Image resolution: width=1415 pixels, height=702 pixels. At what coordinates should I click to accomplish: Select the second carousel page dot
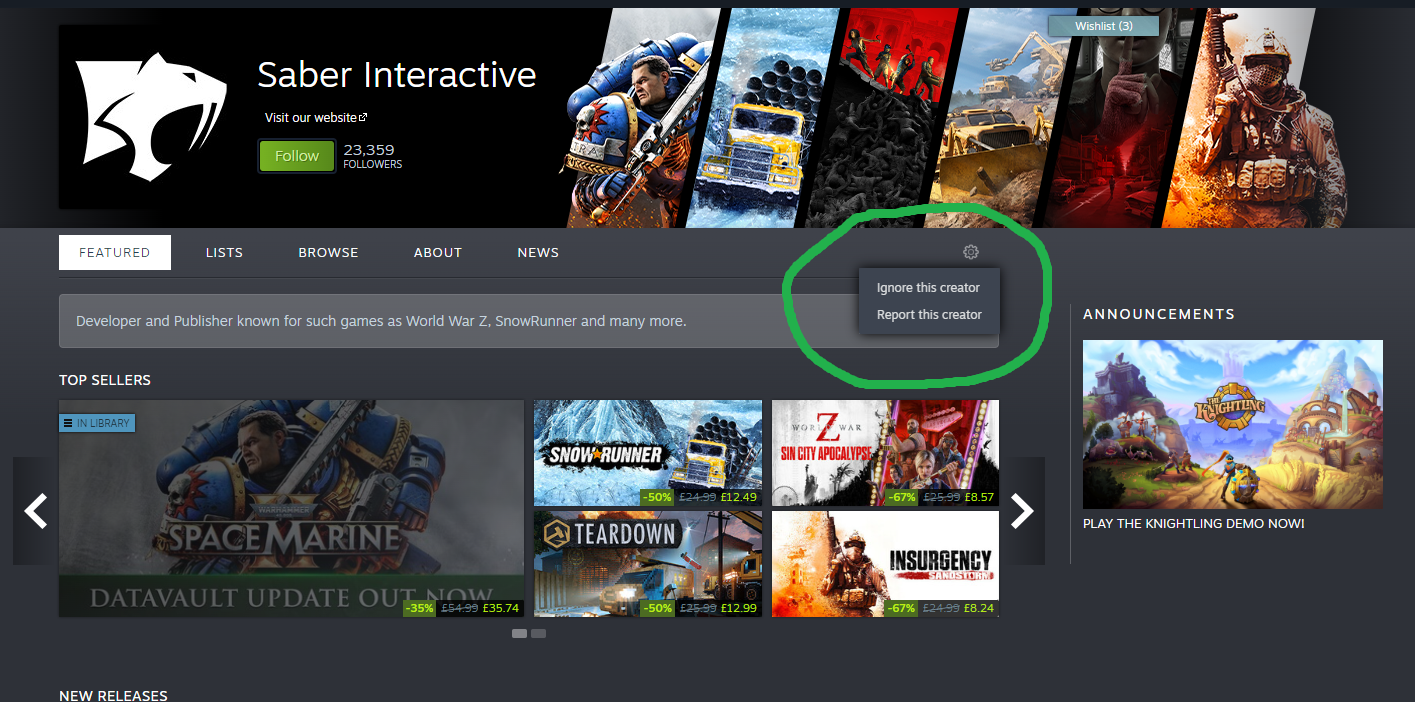(538, 633)
